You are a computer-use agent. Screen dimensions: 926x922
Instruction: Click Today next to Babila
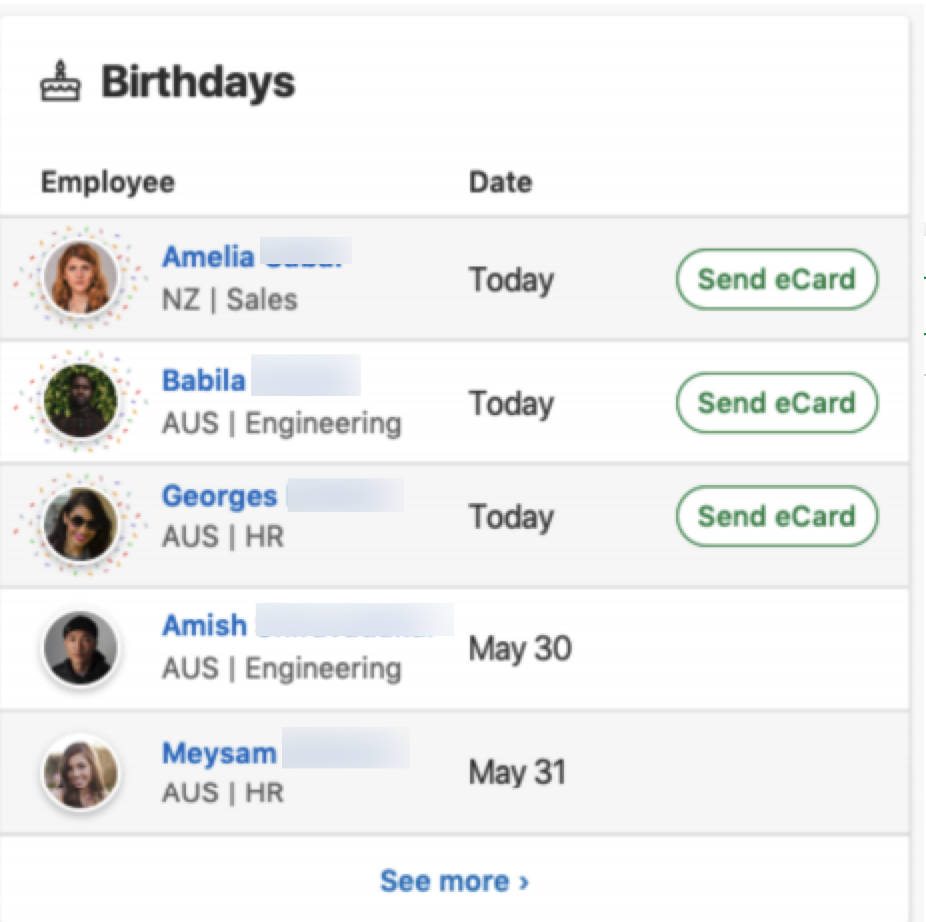tap(510, 403)
